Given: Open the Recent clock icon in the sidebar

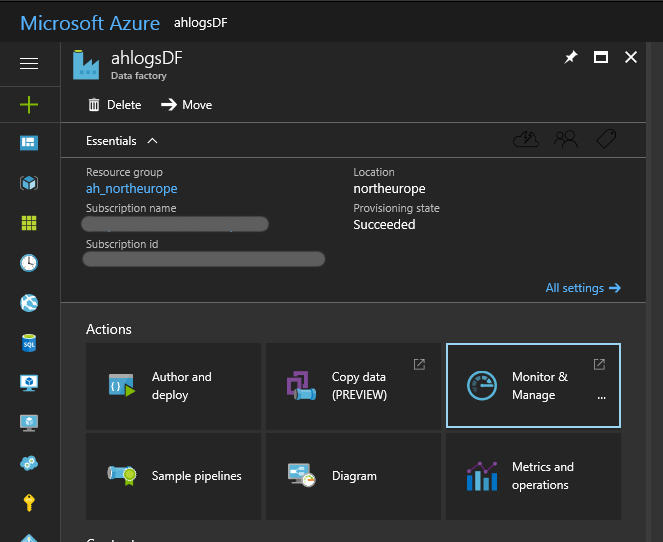Looking at the screenshot, I should [x=29, y=263].
